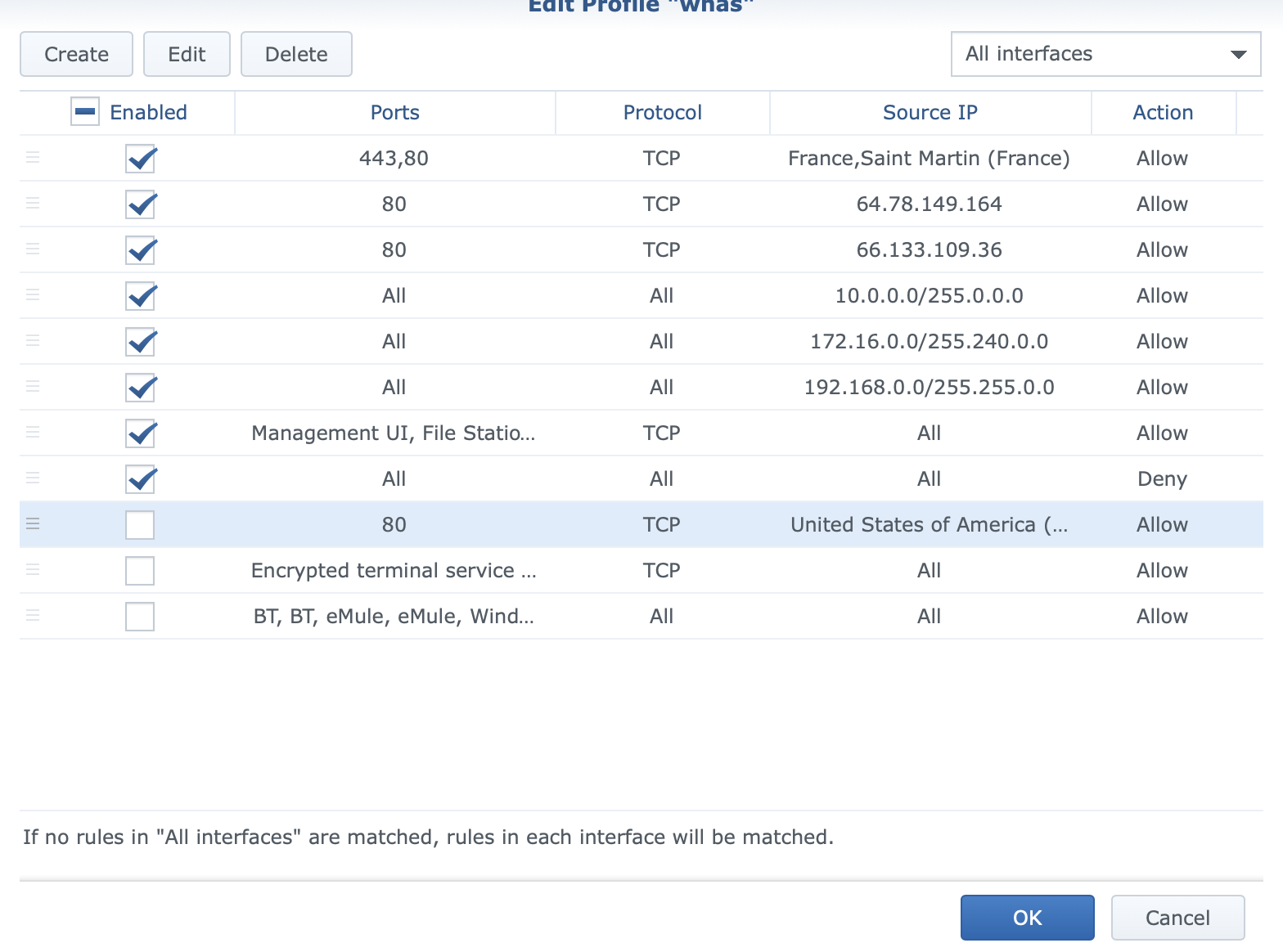Viewport: 1283px width, 952px height.
Task: Delete the selected firewall rule
Action: click(296, 54)
